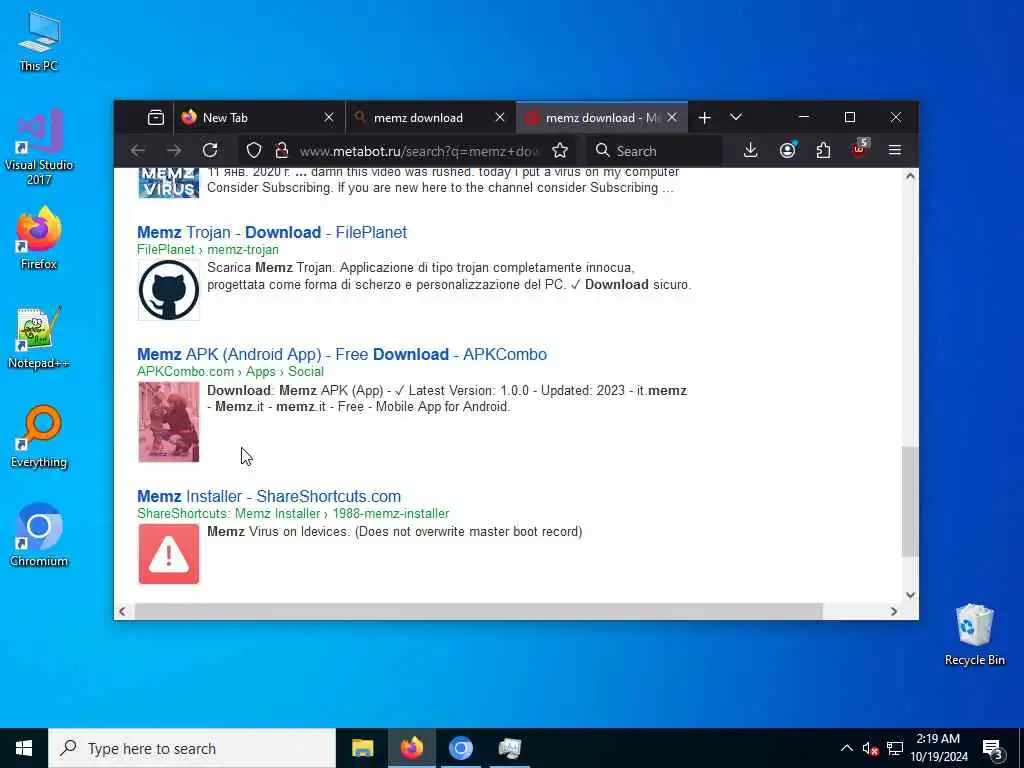Open the tracking protection shield icon
The height and width of the screenshot is (768, 1024).
click(x=254, y=151)
